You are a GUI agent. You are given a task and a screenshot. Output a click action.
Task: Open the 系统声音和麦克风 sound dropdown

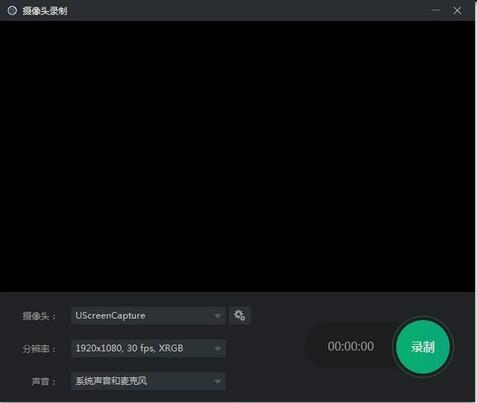[148, 381]
